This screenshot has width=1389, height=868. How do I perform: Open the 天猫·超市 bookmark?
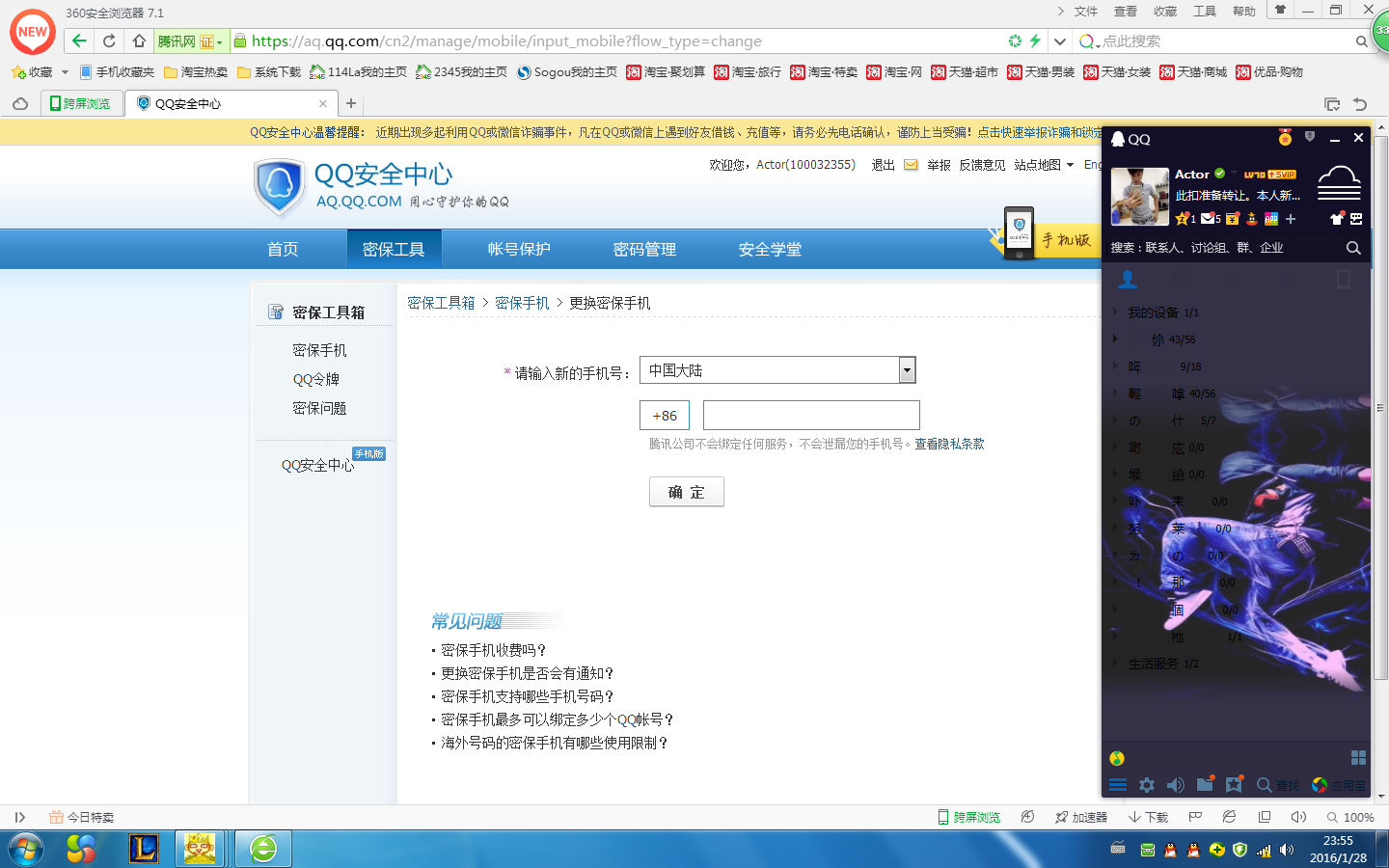[965, 72]
